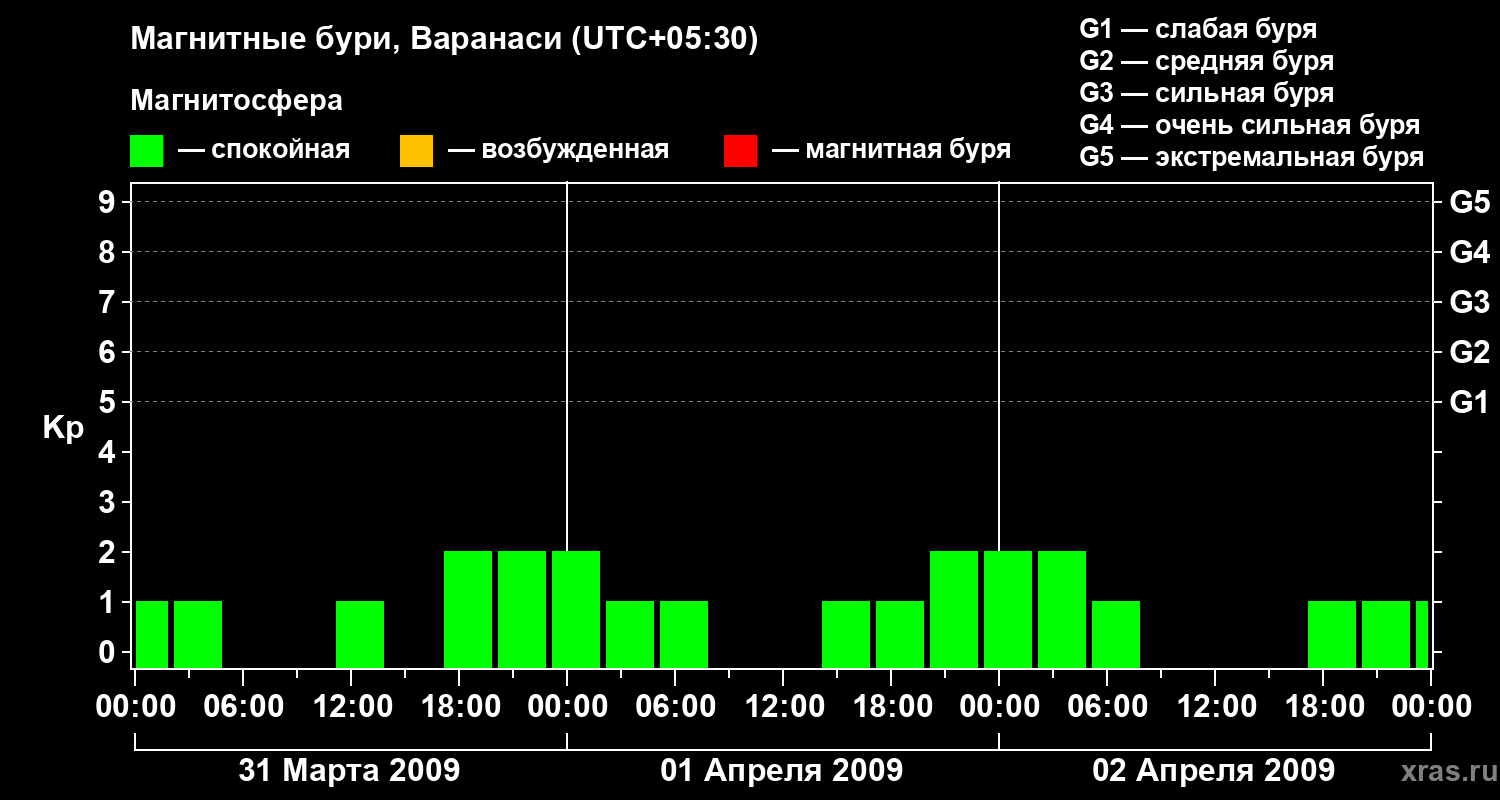Select the line "G5 — экстремальная буря"
The height and width of the screenshot is (800, 1500).
click(x=1252, y=157)
